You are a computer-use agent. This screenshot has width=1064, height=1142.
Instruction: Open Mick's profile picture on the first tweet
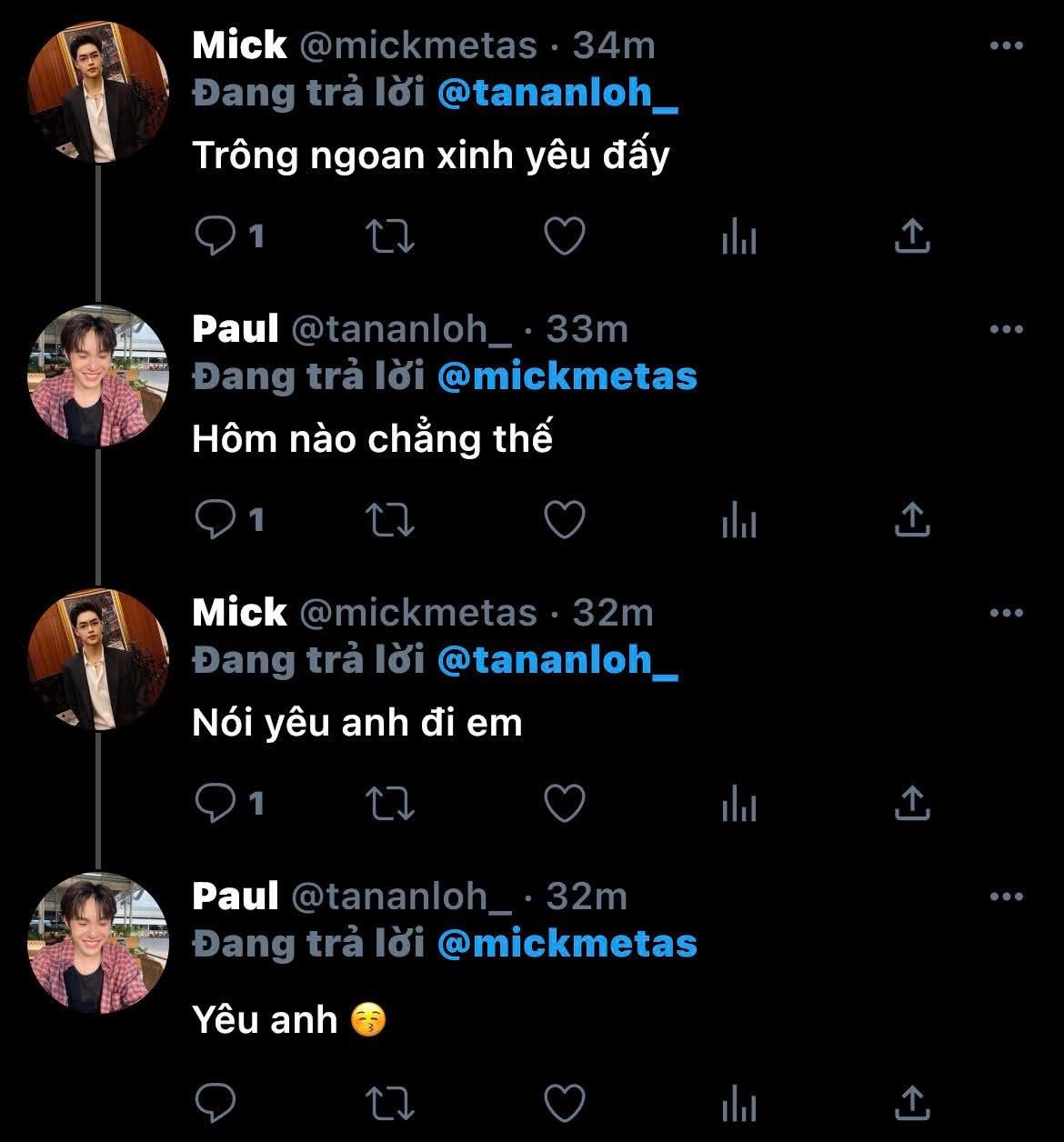pyautogui.click(x=98, y=93)
